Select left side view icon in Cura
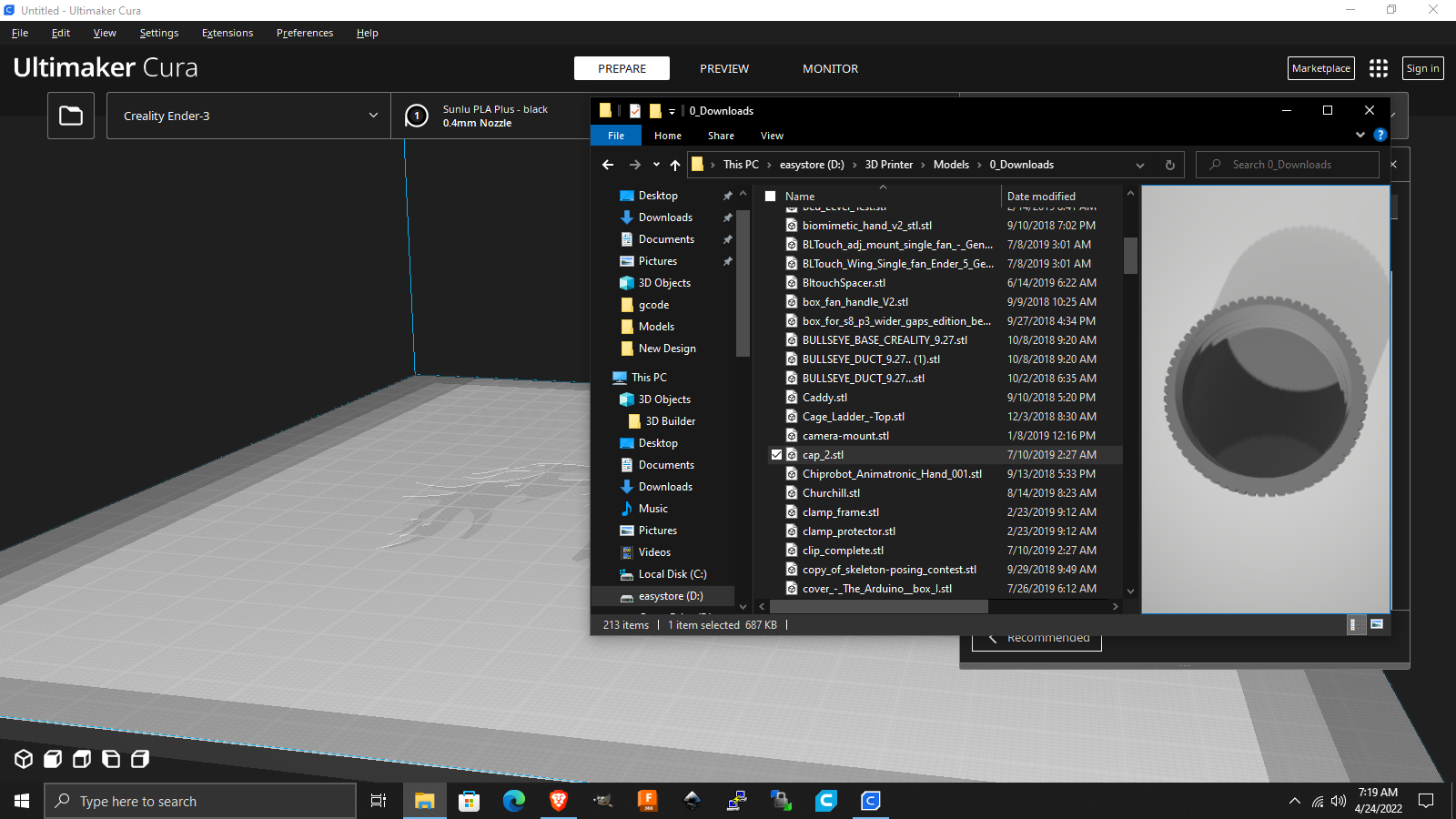 coord(111,759)
